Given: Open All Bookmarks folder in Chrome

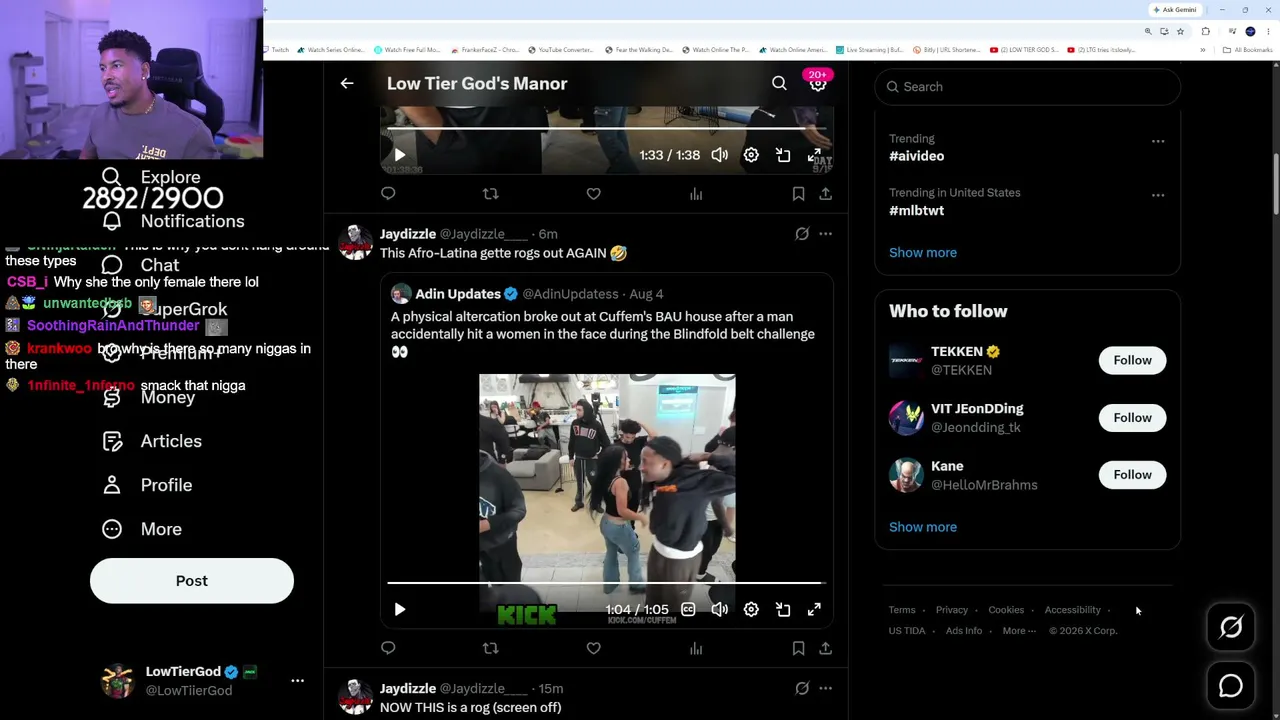Looking at the screenshot, I should click(1248, 50).
